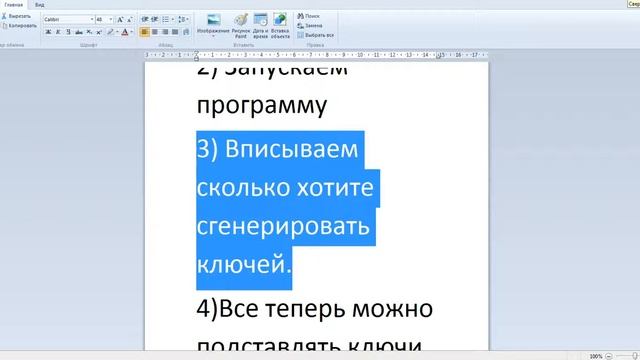This screenshot has height=360, width=640.
Task: Open the paragraph settings dialog icon
Action: (186, 32)
